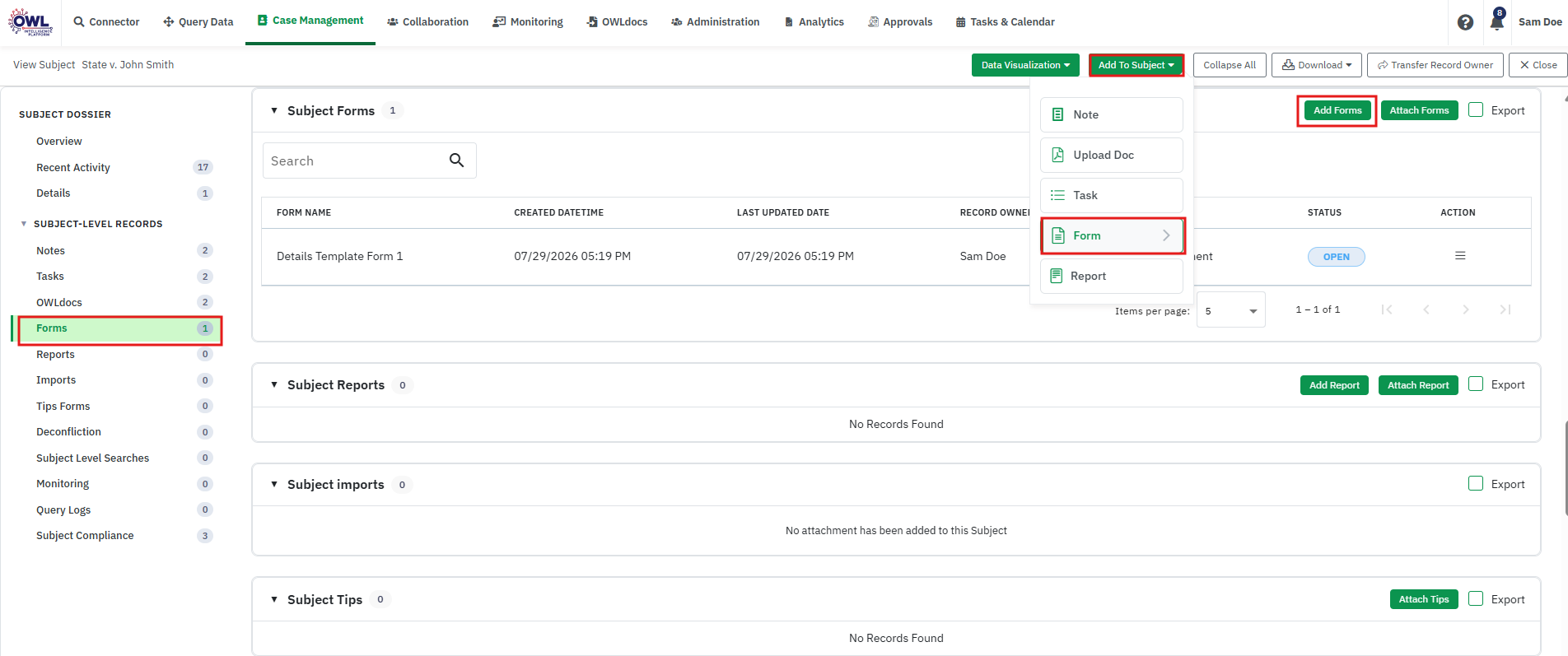Collapse the Subject Reports section
Viewport: 1568px width, 656px height.
(274, 384)
